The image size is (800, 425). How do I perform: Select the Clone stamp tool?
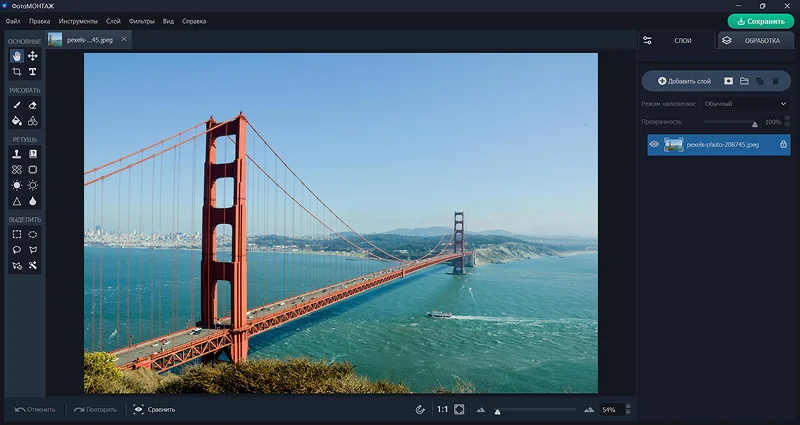(x=17, y=154)
